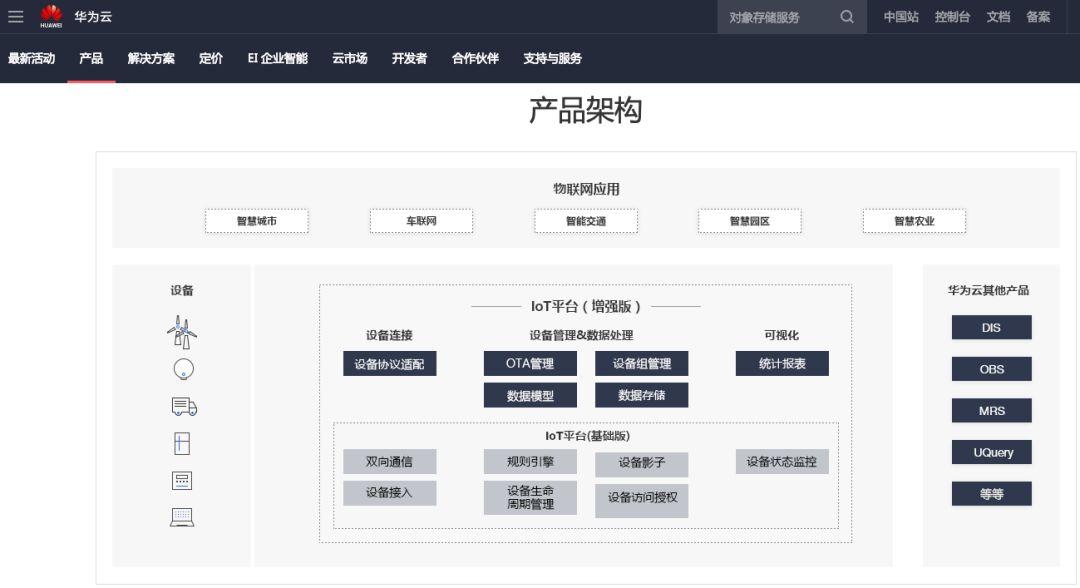Click the 数据存储 block
This screenshot has width=1080, height=588.
[642, 395]
